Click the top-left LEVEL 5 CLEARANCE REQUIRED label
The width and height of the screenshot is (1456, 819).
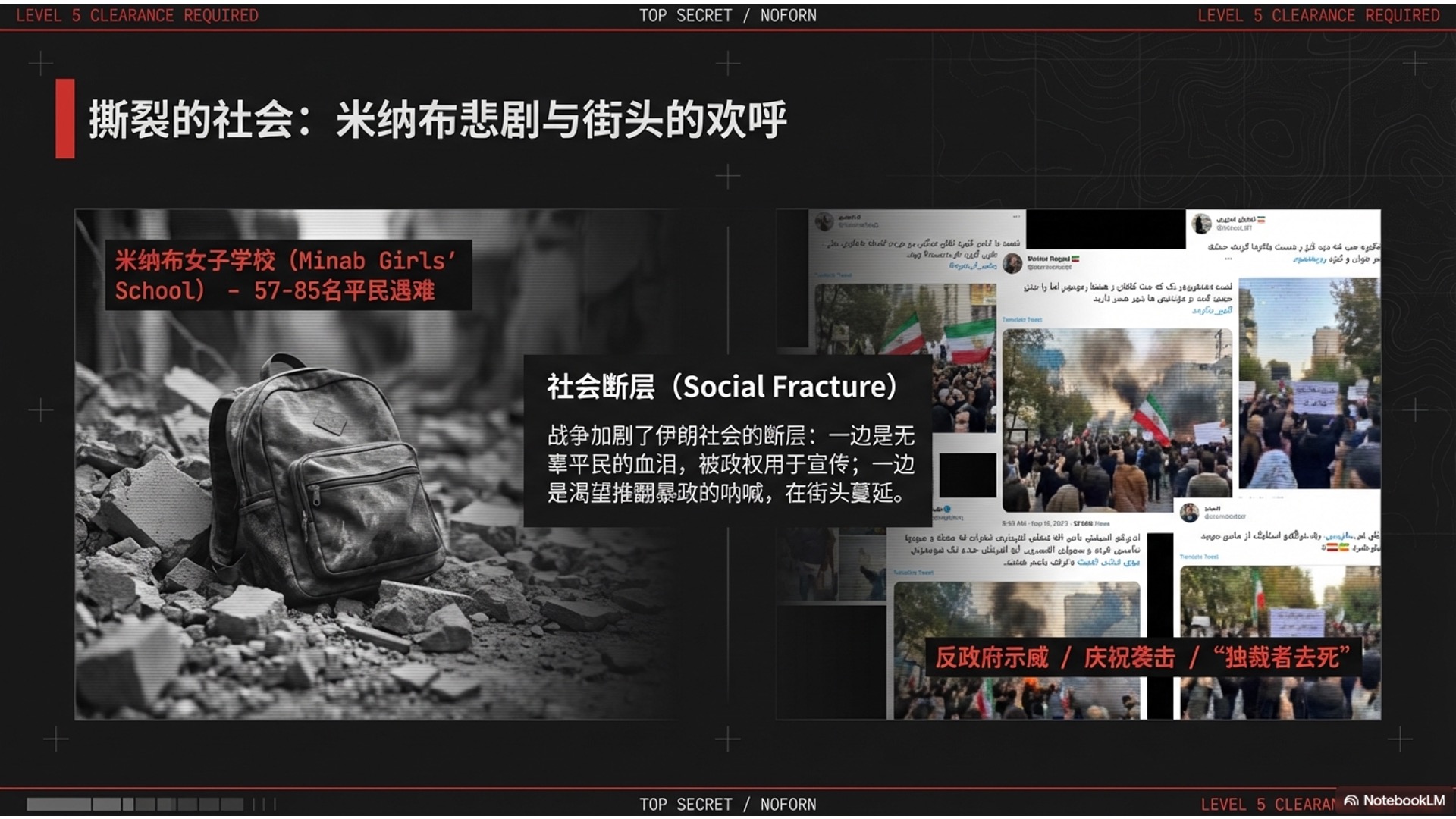pos(137,15)
